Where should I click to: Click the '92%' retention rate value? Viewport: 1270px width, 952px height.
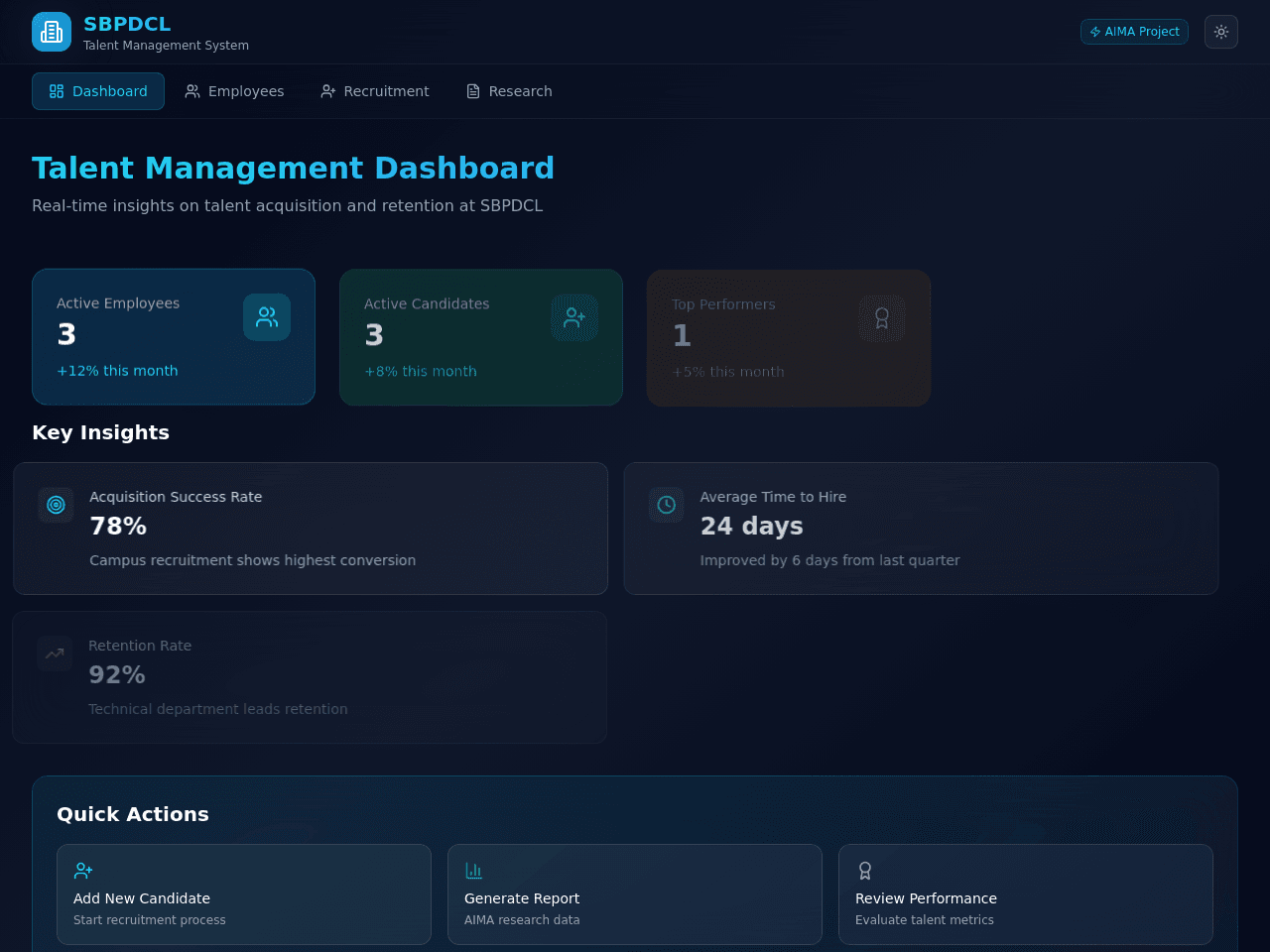tap(117, 675)
